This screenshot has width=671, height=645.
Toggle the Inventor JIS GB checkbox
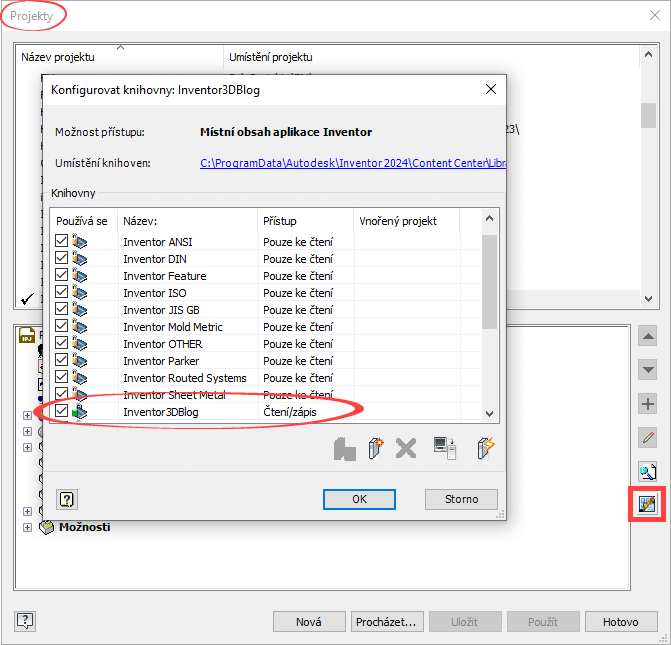tap(61, 309)
